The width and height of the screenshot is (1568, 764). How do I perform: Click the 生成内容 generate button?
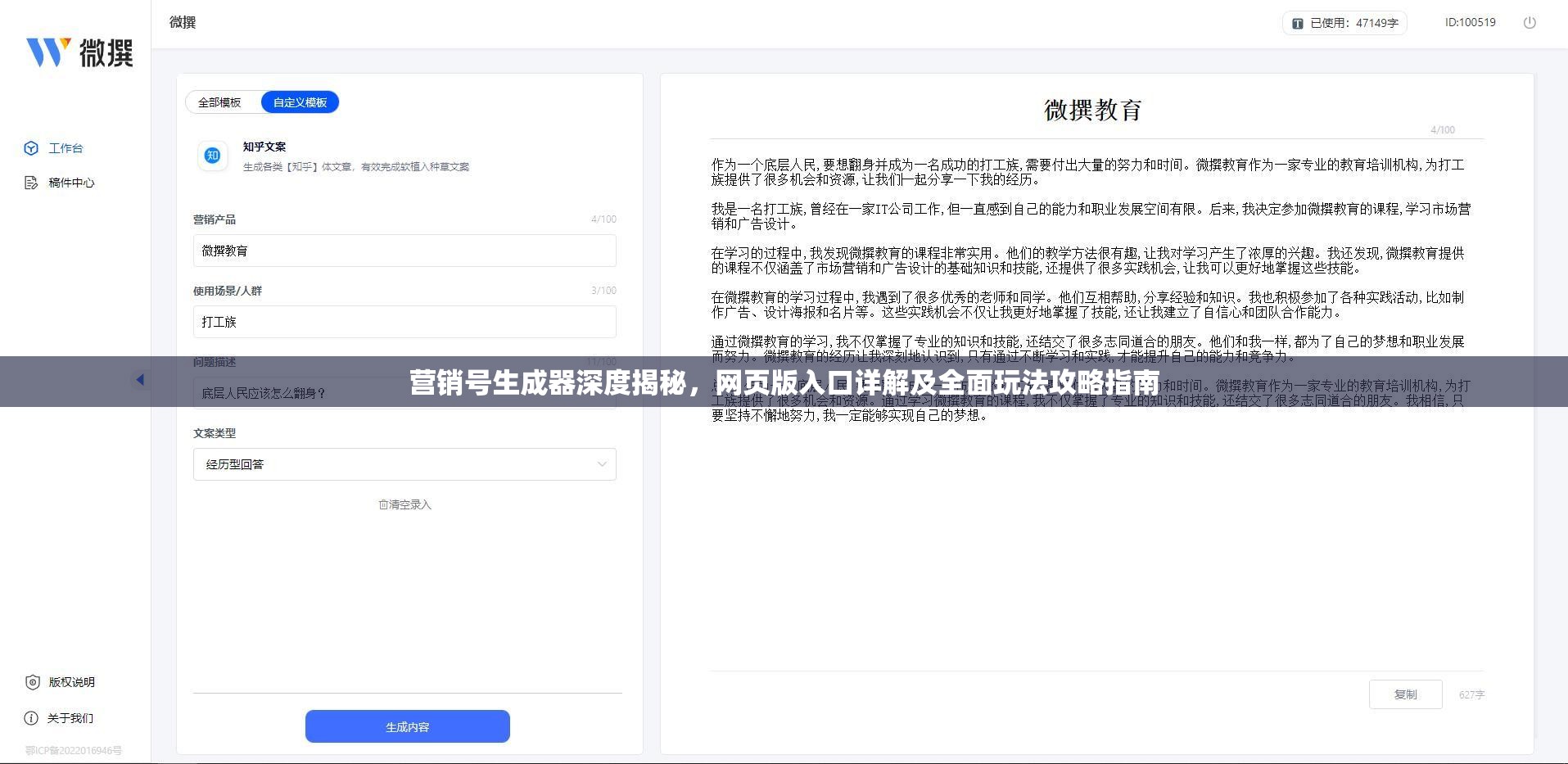point(407,726)
